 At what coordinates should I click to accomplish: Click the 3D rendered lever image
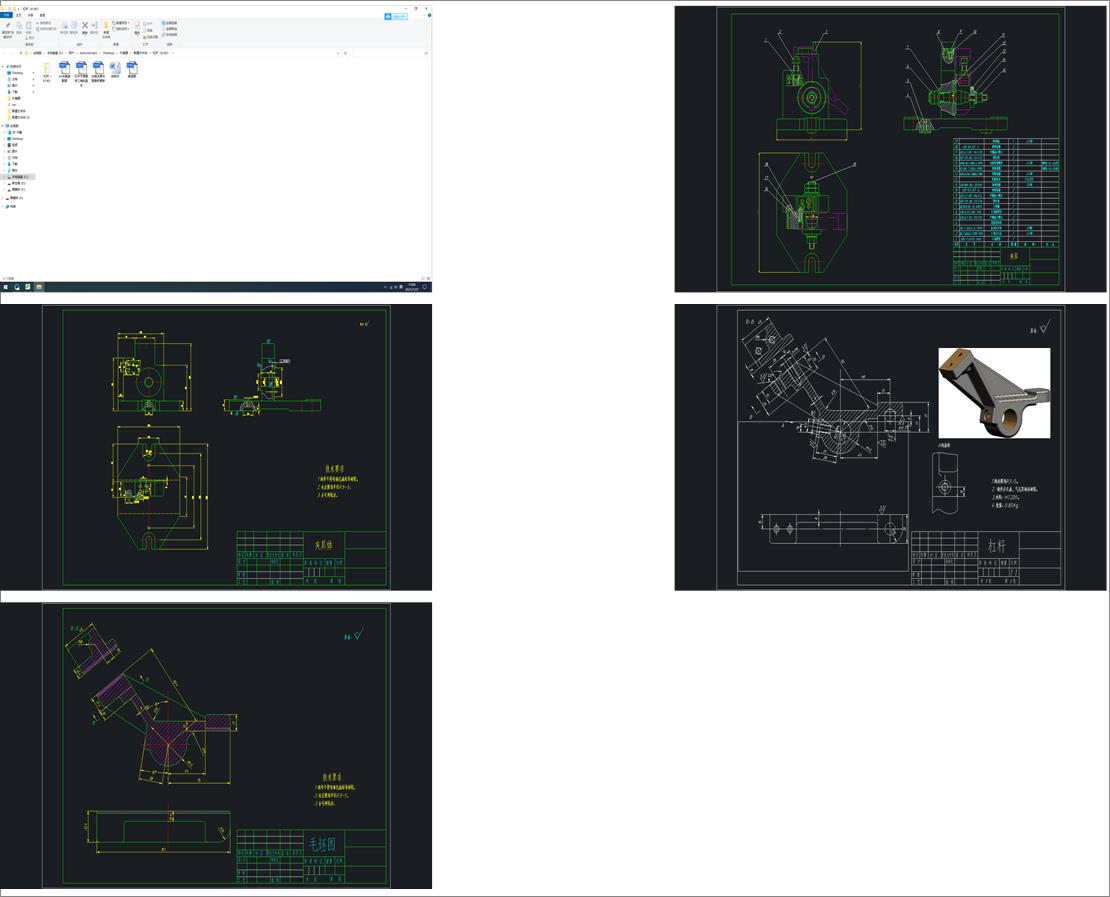click(x=994, y=393)
